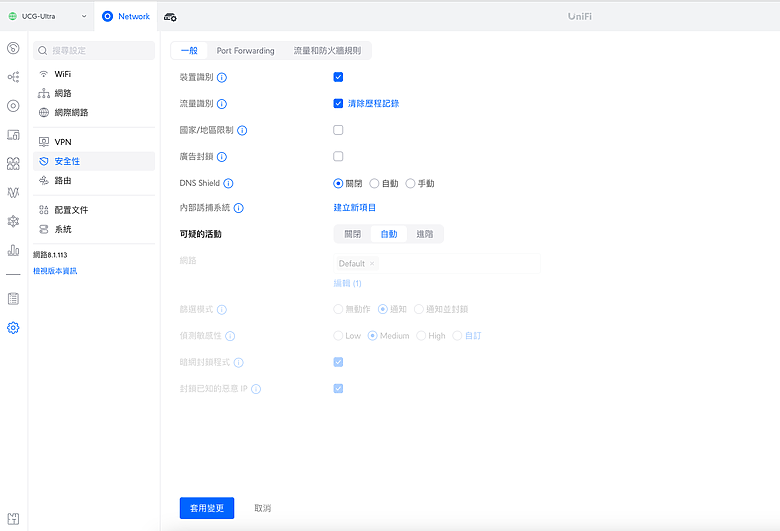Viewport: 780px width, 531px height.
Task: Open the Statistics bar chart icon
Action: coord(13,250)
